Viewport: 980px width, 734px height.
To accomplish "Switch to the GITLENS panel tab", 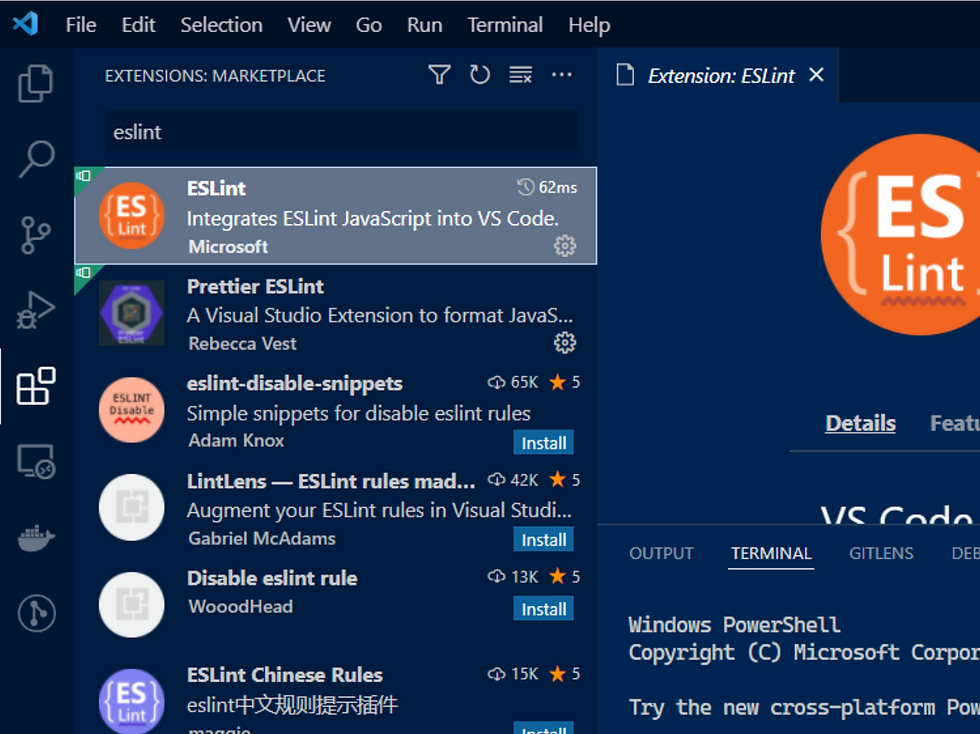I will pyautogui.click(x=881, y=553).
